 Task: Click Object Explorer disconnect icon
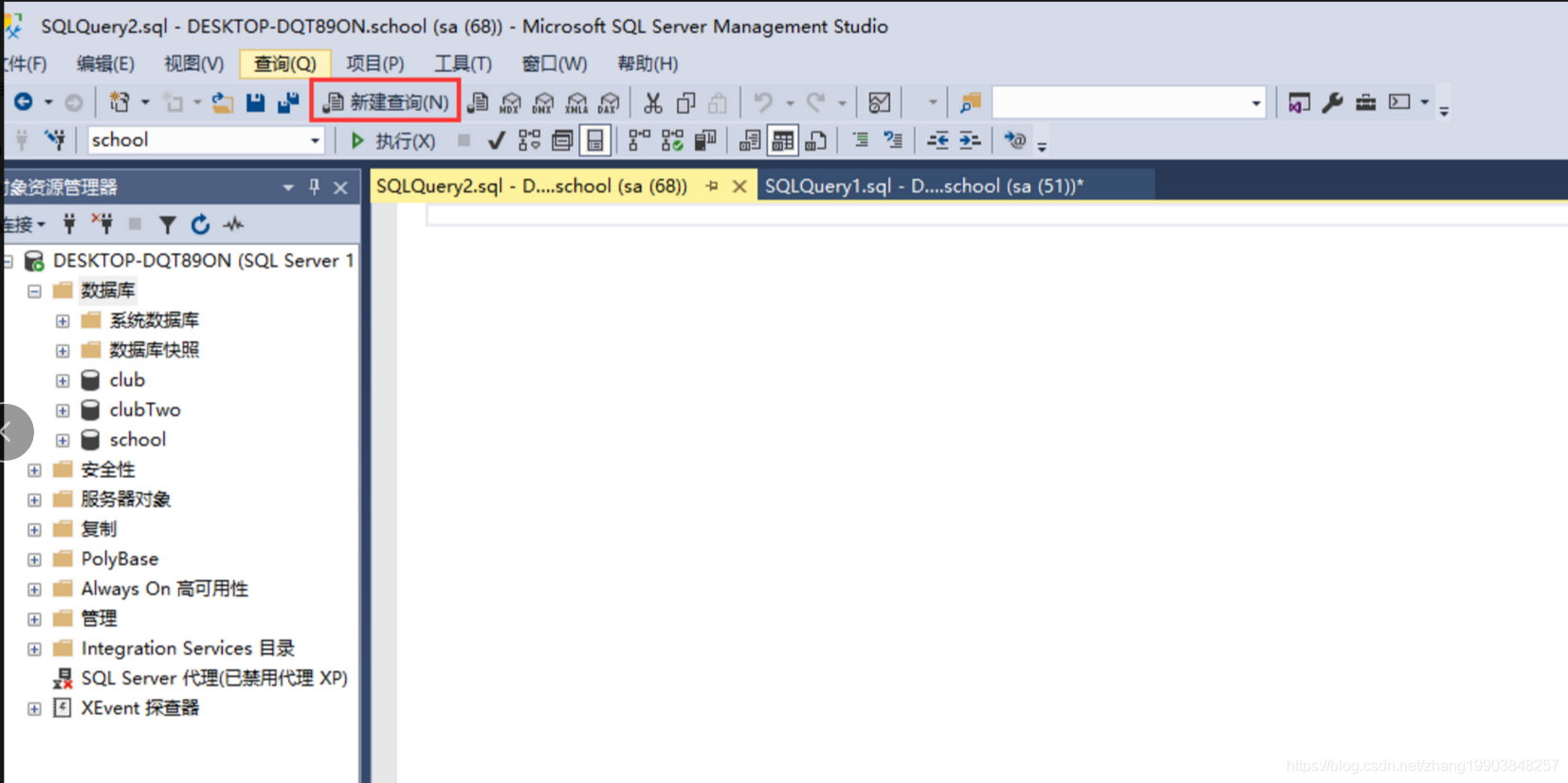click(102, 225)
